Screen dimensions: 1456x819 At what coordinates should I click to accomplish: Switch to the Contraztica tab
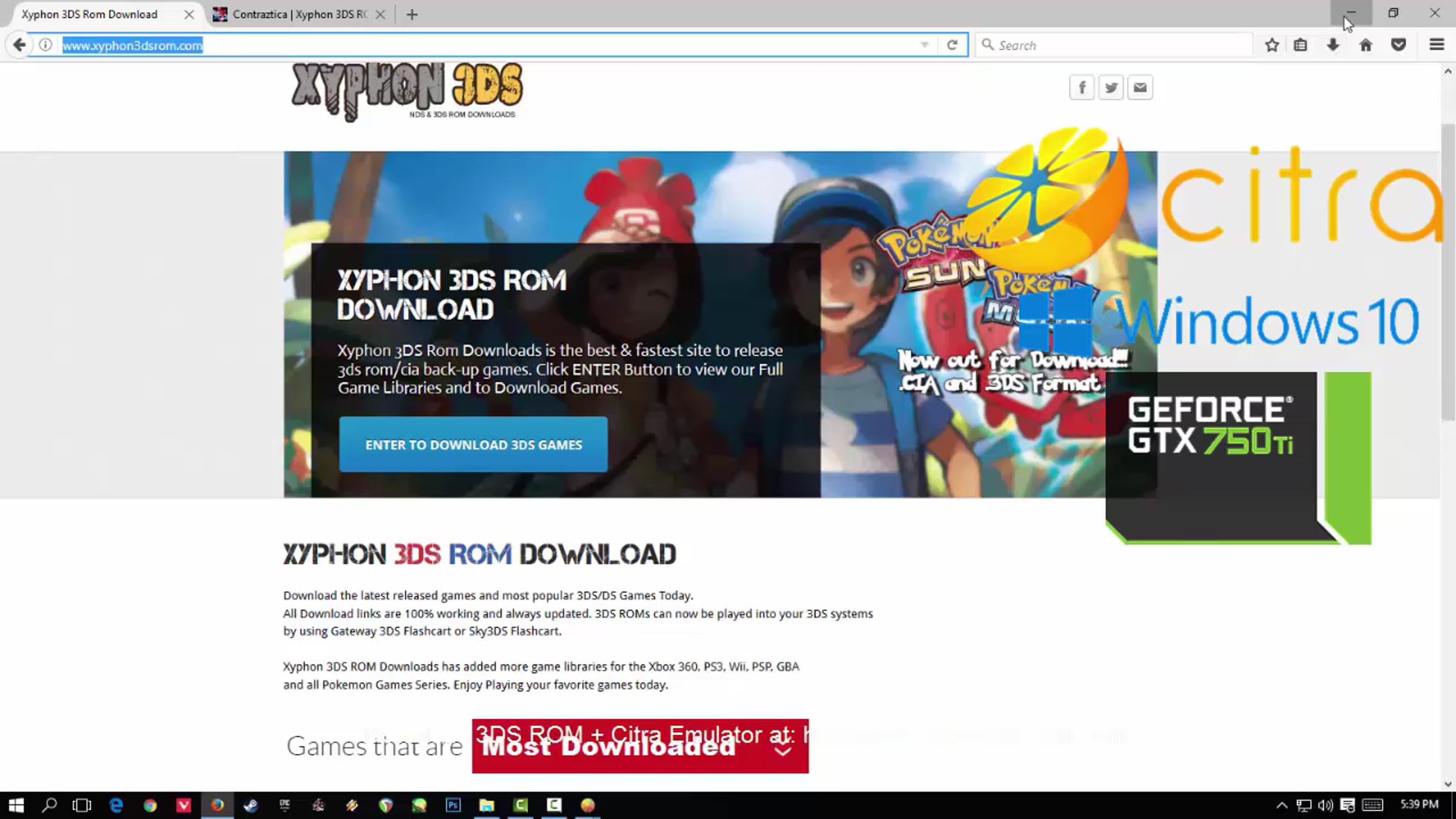[x=300, y=15]
